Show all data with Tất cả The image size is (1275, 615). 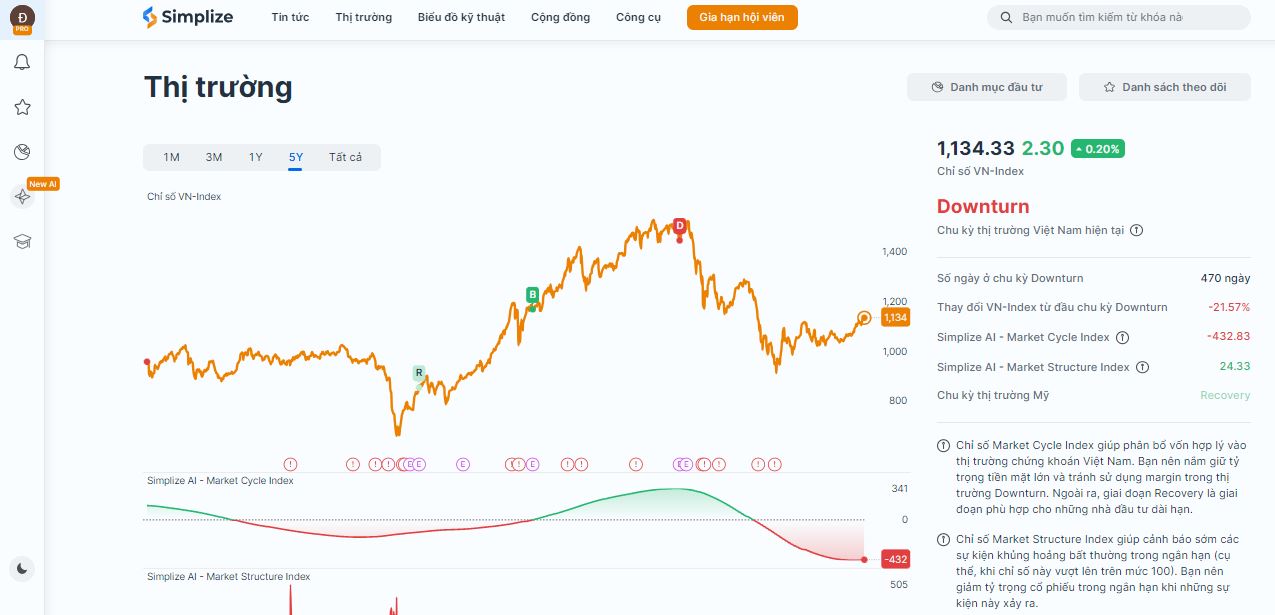click(345, 157)
